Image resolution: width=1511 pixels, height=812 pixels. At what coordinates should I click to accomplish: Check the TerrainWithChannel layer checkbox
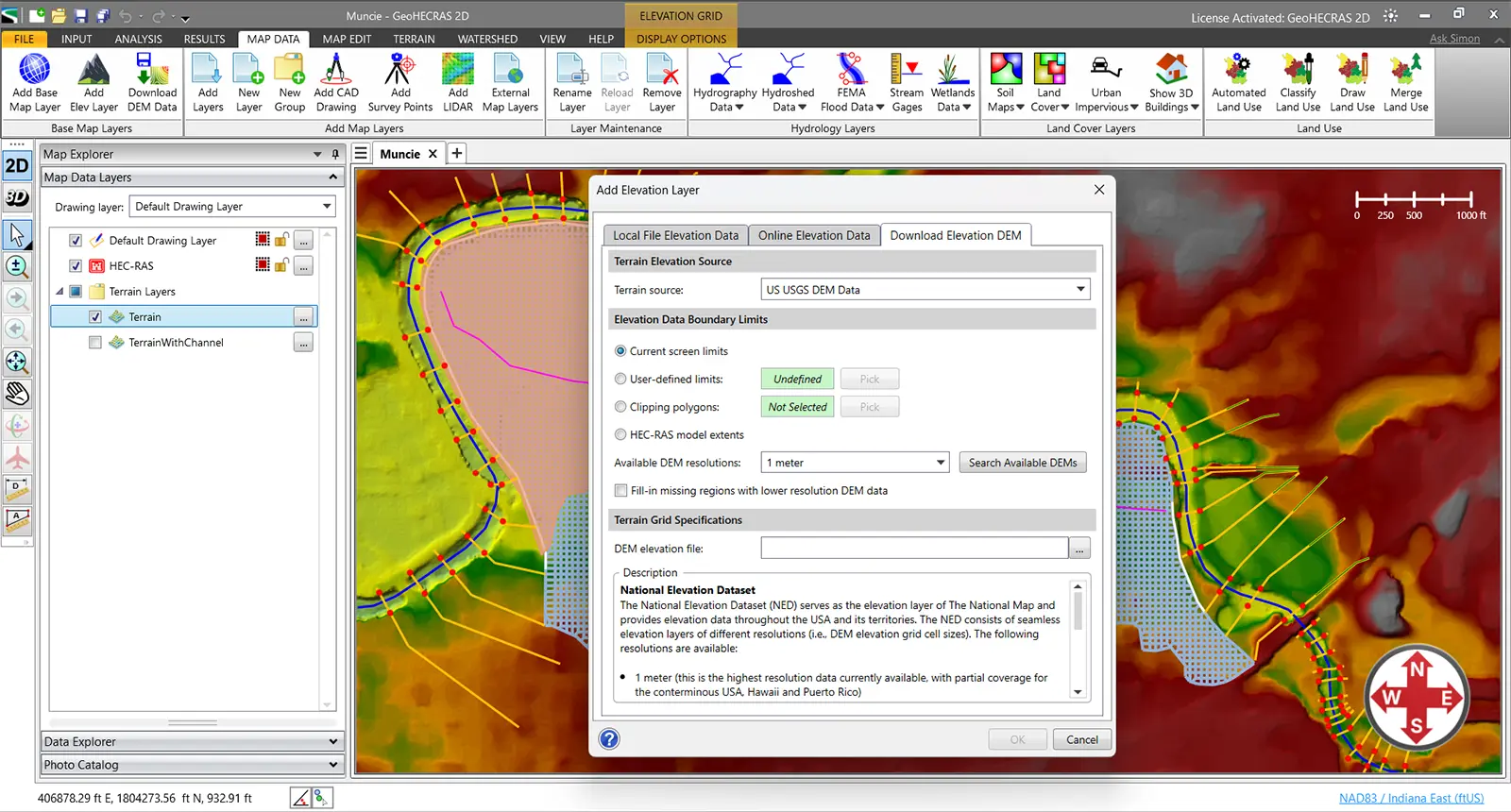point(95,343)
